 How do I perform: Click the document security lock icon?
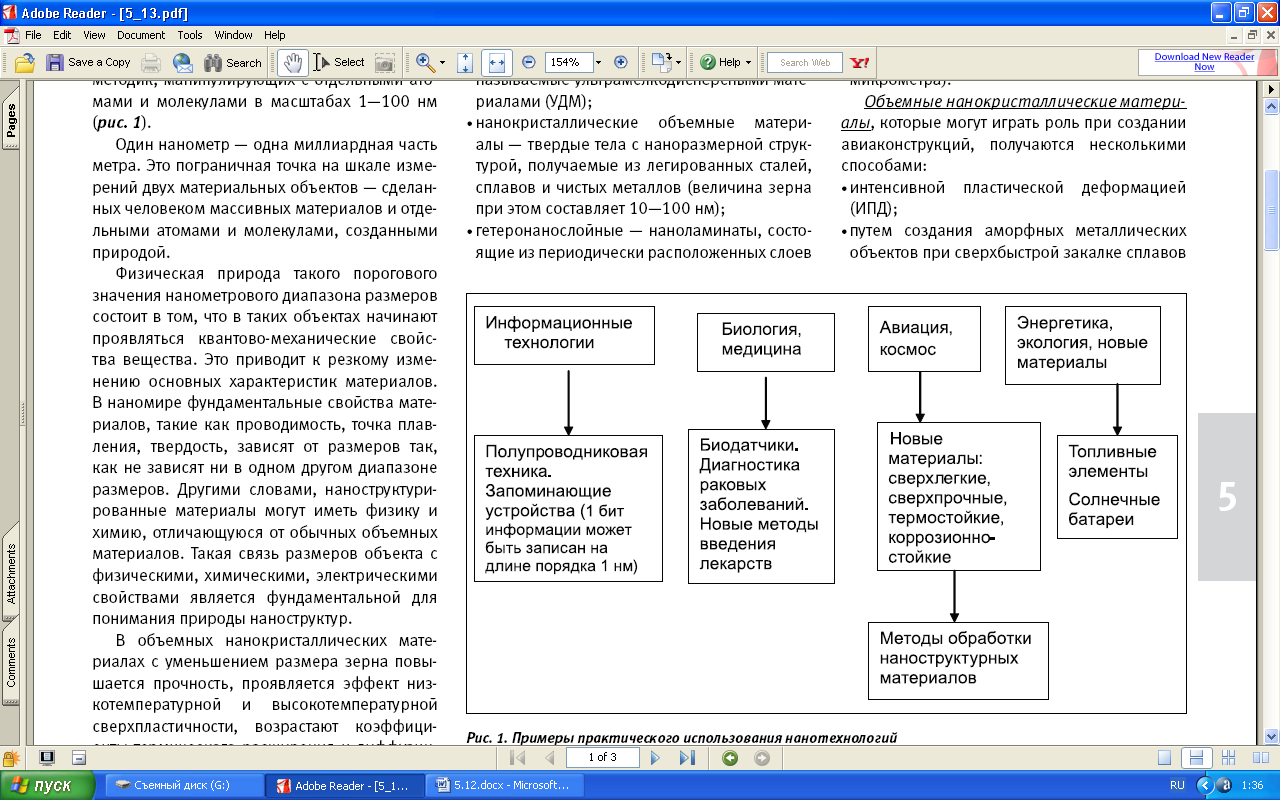11,757
